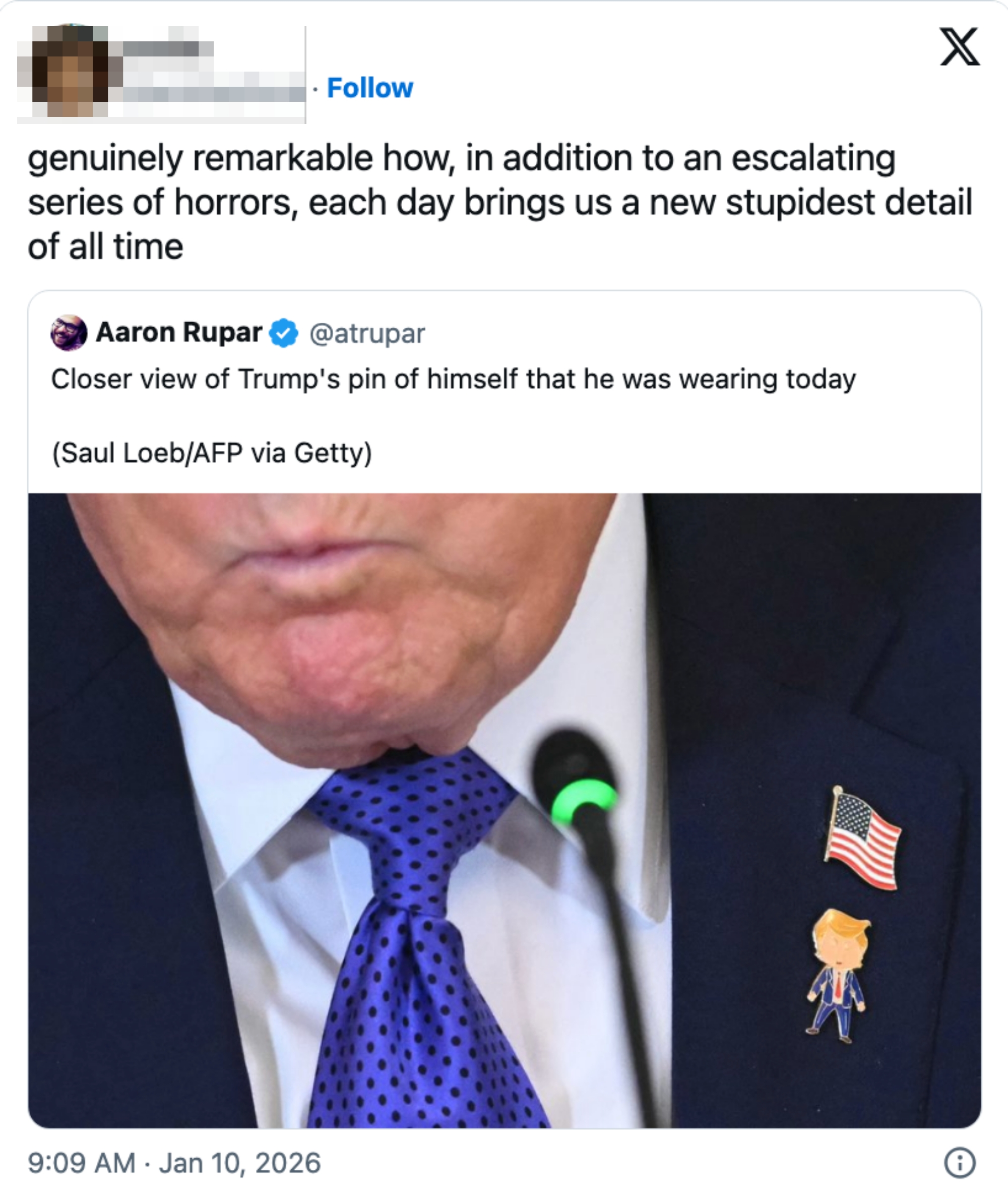Screen dimensions: 1008x1196
Task: Open the 9:09 AM · Jan 10, 2026 timestamp
Action: click(174, 1163)
